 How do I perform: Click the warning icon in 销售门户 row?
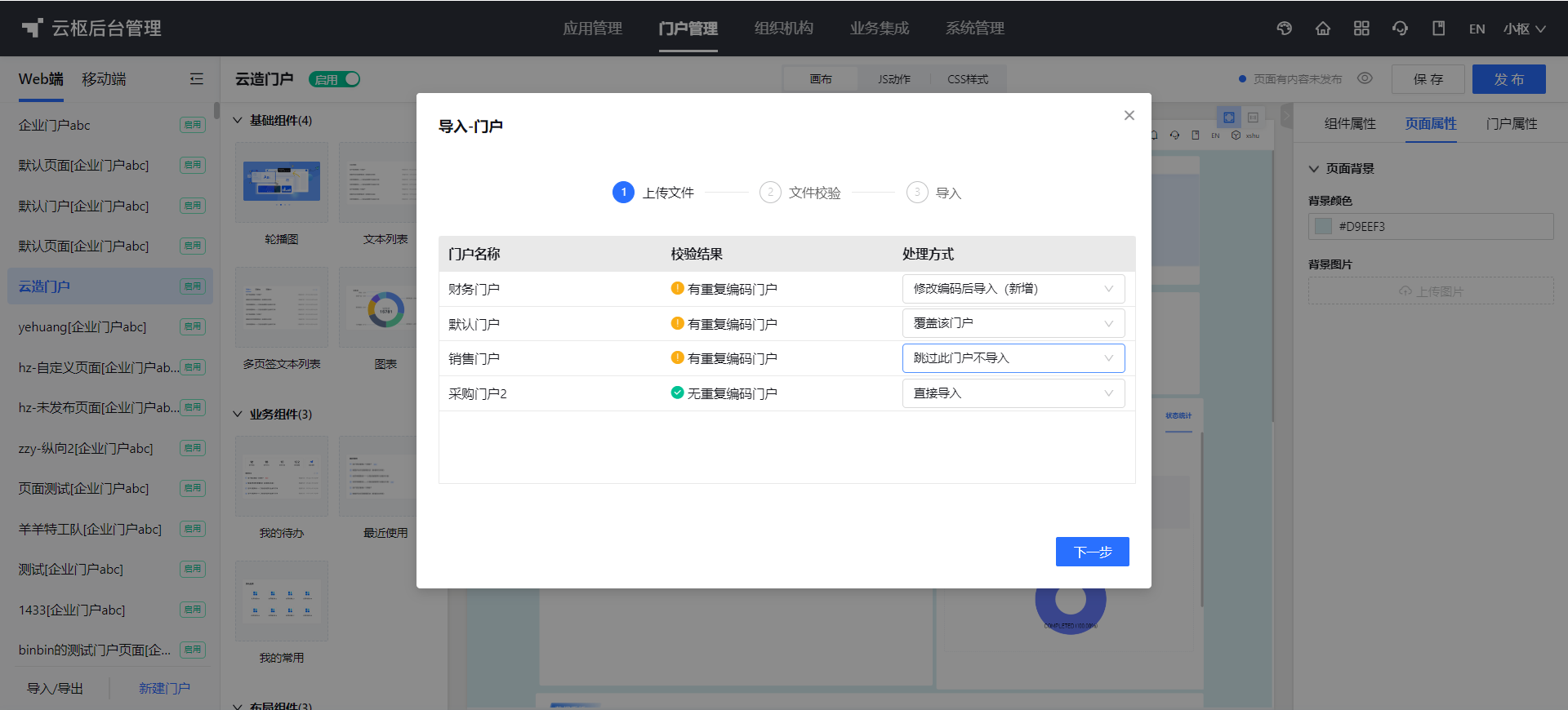click(677, 357)
